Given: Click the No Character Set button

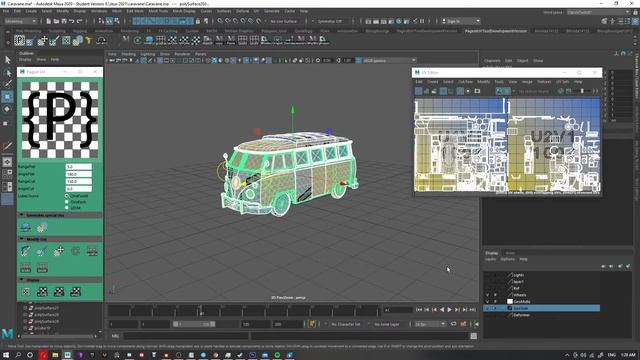Looking at the screenshot, I should coord(346,324).
